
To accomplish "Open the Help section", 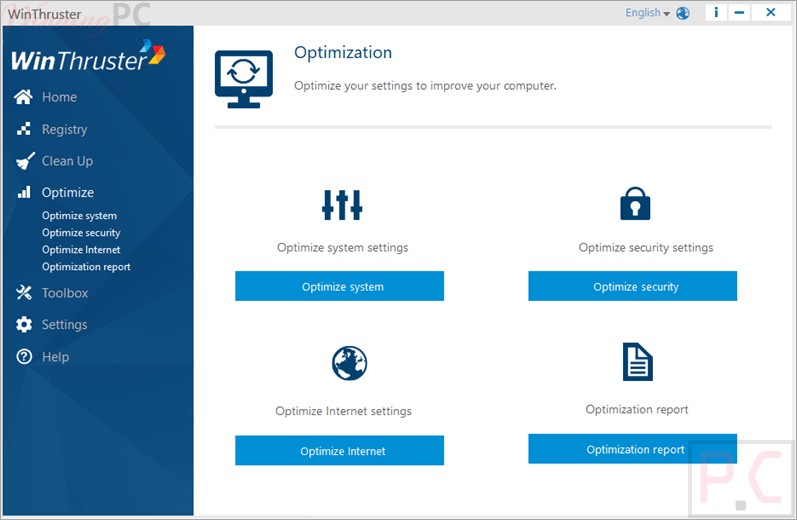I will 55,357.
